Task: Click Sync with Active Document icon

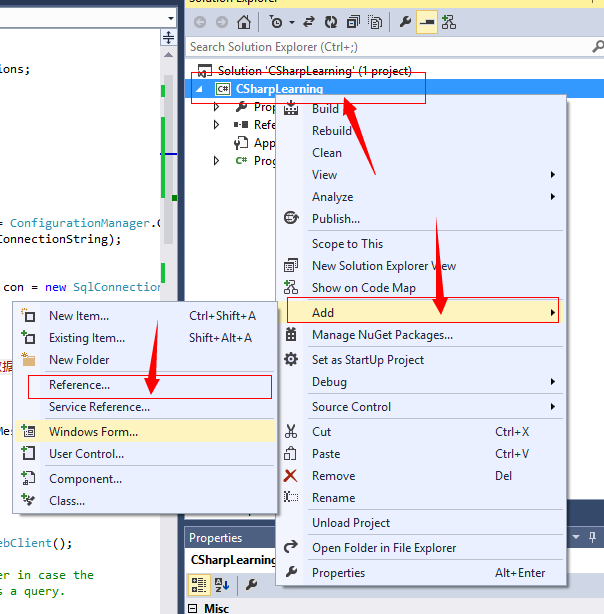Action: pos(310,21)
